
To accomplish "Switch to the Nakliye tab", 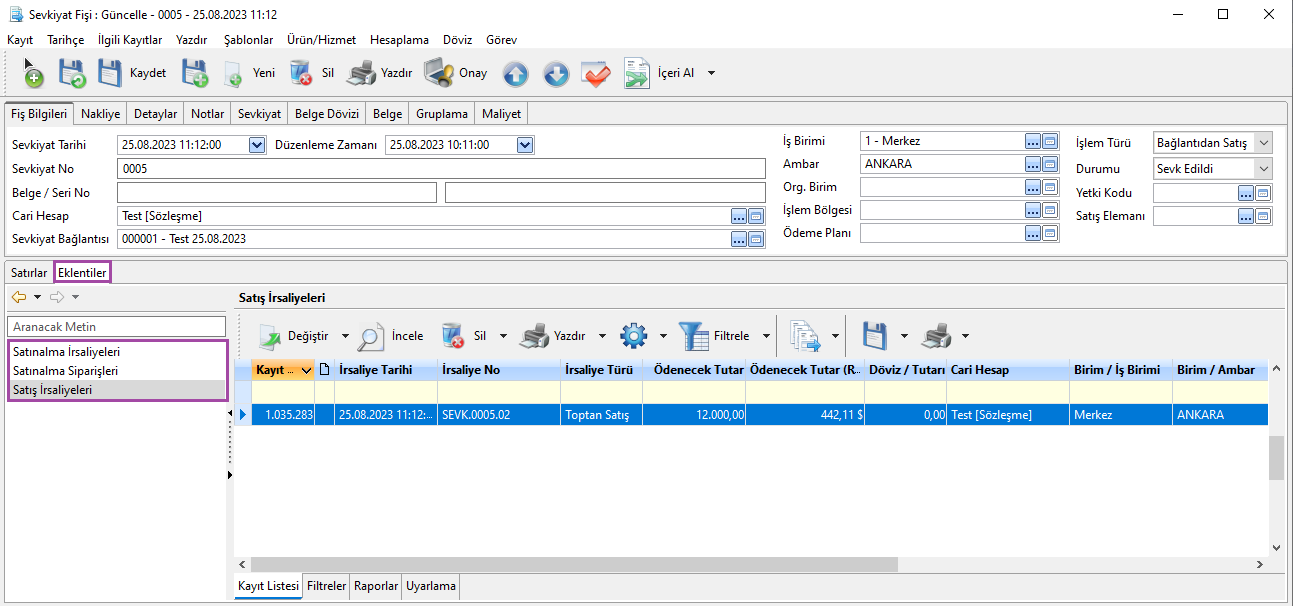I will [x=100, y=114].
